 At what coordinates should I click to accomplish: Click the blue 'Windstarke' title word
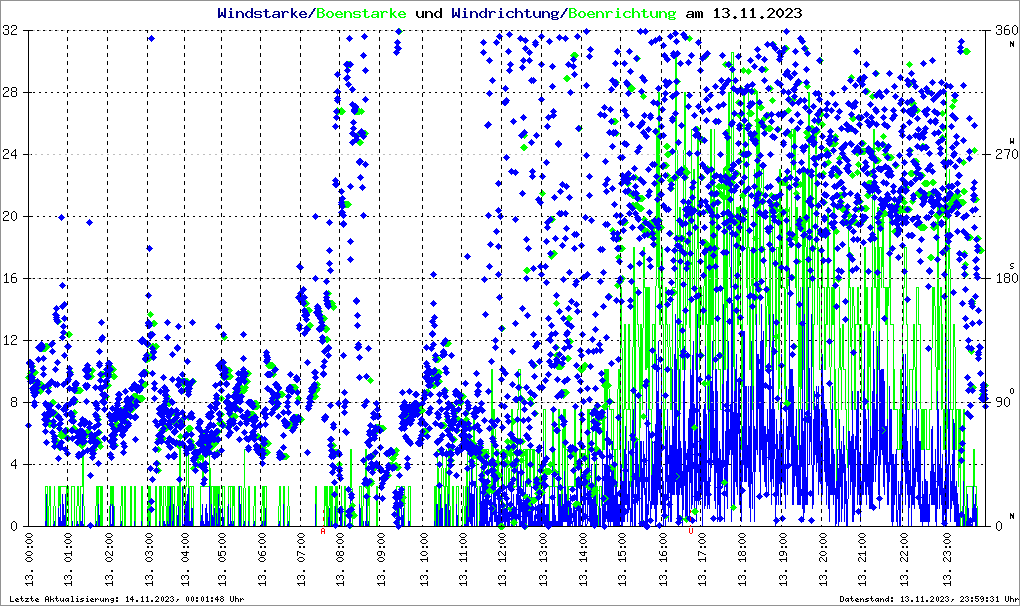coord(264,13)
